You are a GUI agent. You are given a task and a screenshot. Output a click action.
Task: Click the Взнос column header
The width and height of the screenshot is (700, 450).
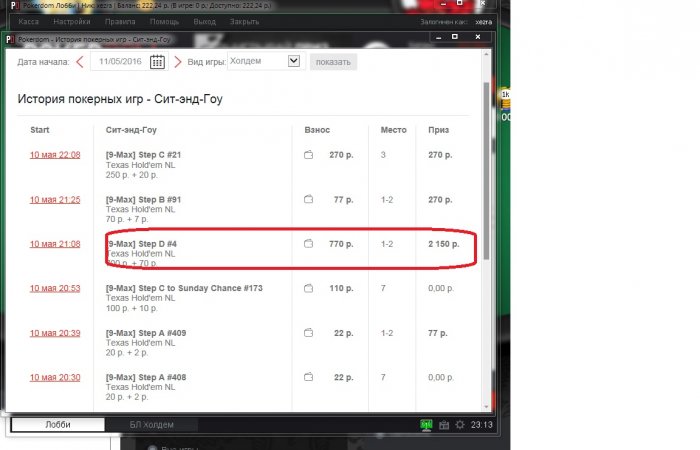tap(317, 130)
